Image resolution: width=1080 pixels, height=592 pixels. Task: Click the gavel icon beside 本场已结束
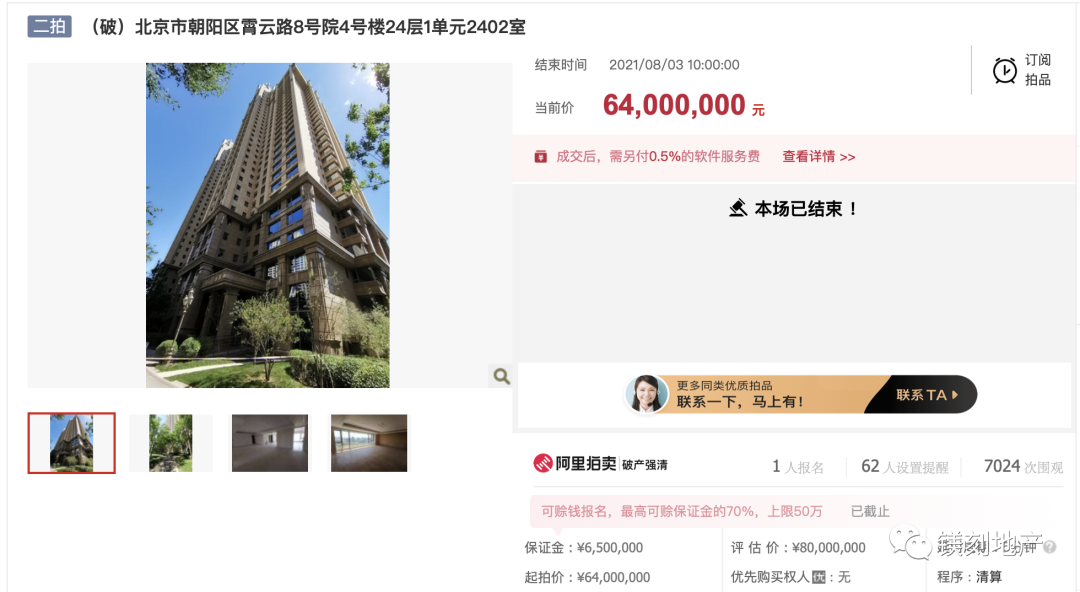coord(738,208)
